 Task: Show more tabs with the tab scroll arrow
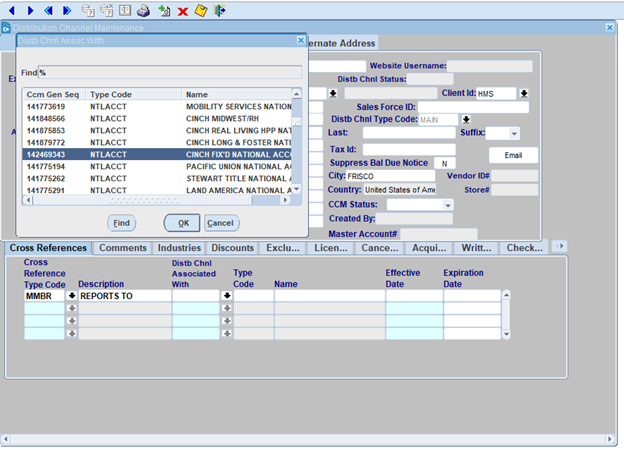[560, 246]
